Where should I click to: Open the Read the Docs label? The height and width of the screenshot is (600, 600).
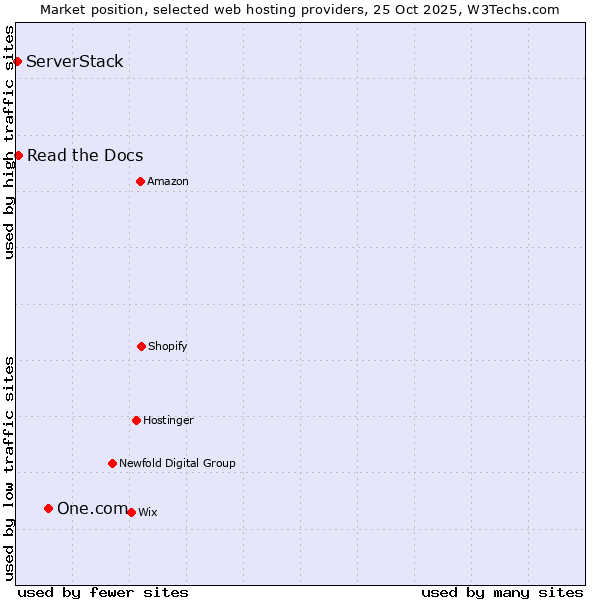point(85,155)
